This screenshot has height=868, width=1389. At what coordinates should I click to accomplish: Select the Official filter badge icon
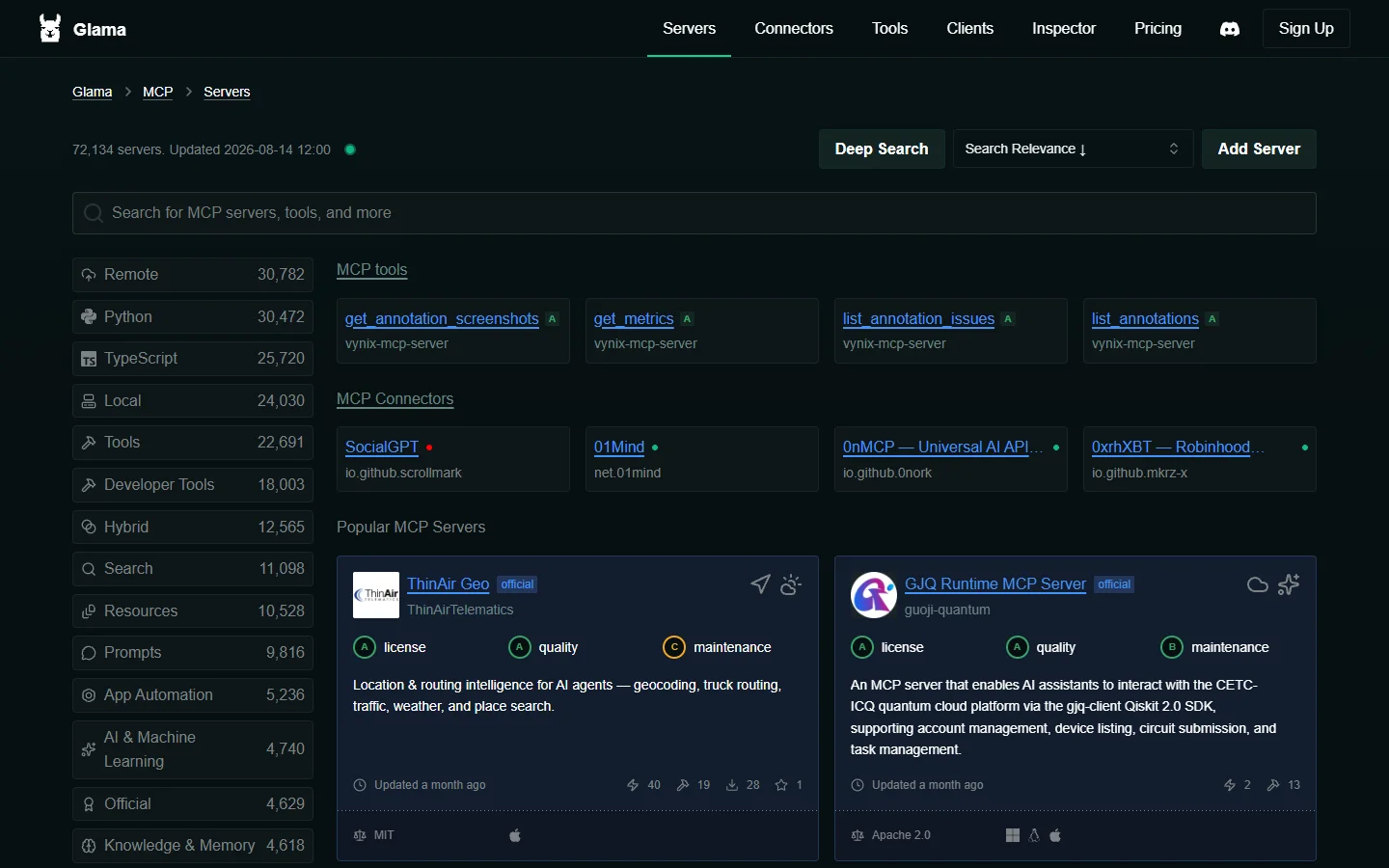click(89, 804)
